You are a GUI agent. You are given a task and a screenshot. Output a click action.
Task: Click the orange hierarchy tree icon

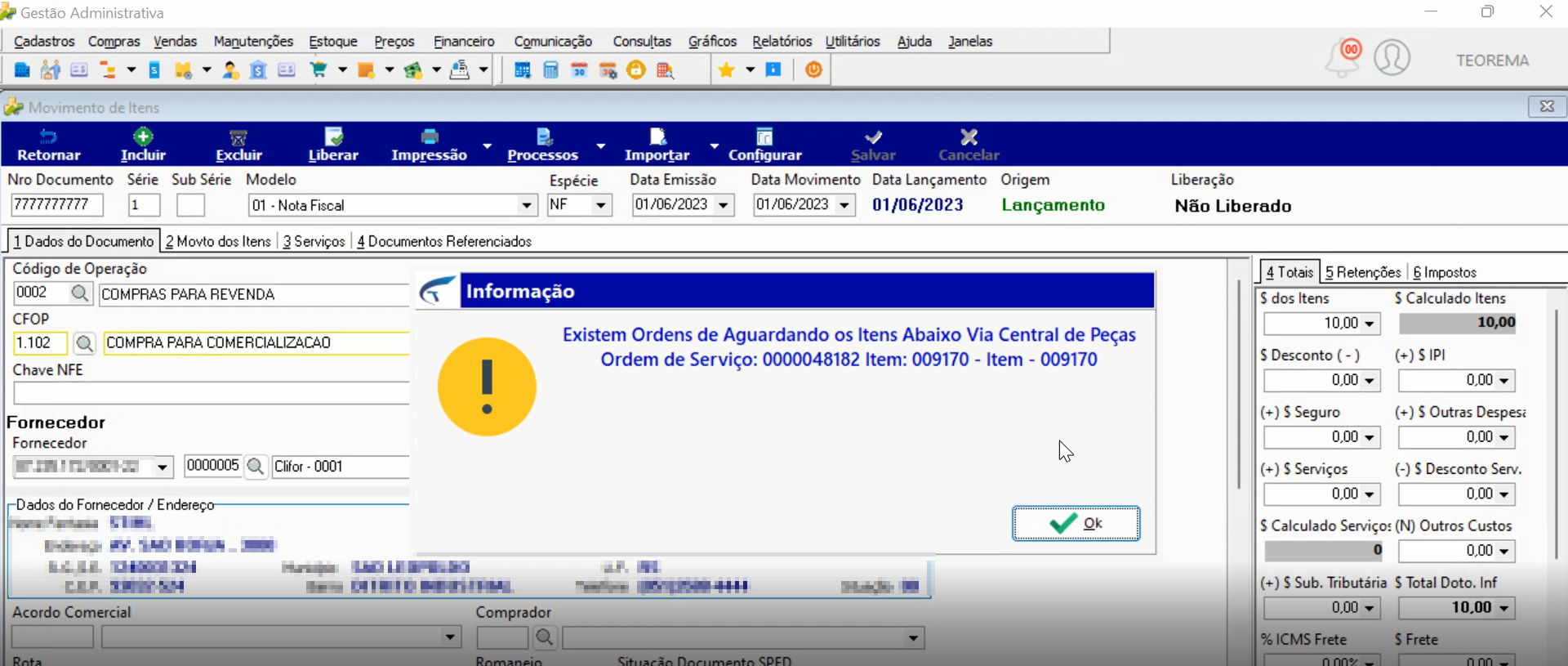(x=107, y=70)
